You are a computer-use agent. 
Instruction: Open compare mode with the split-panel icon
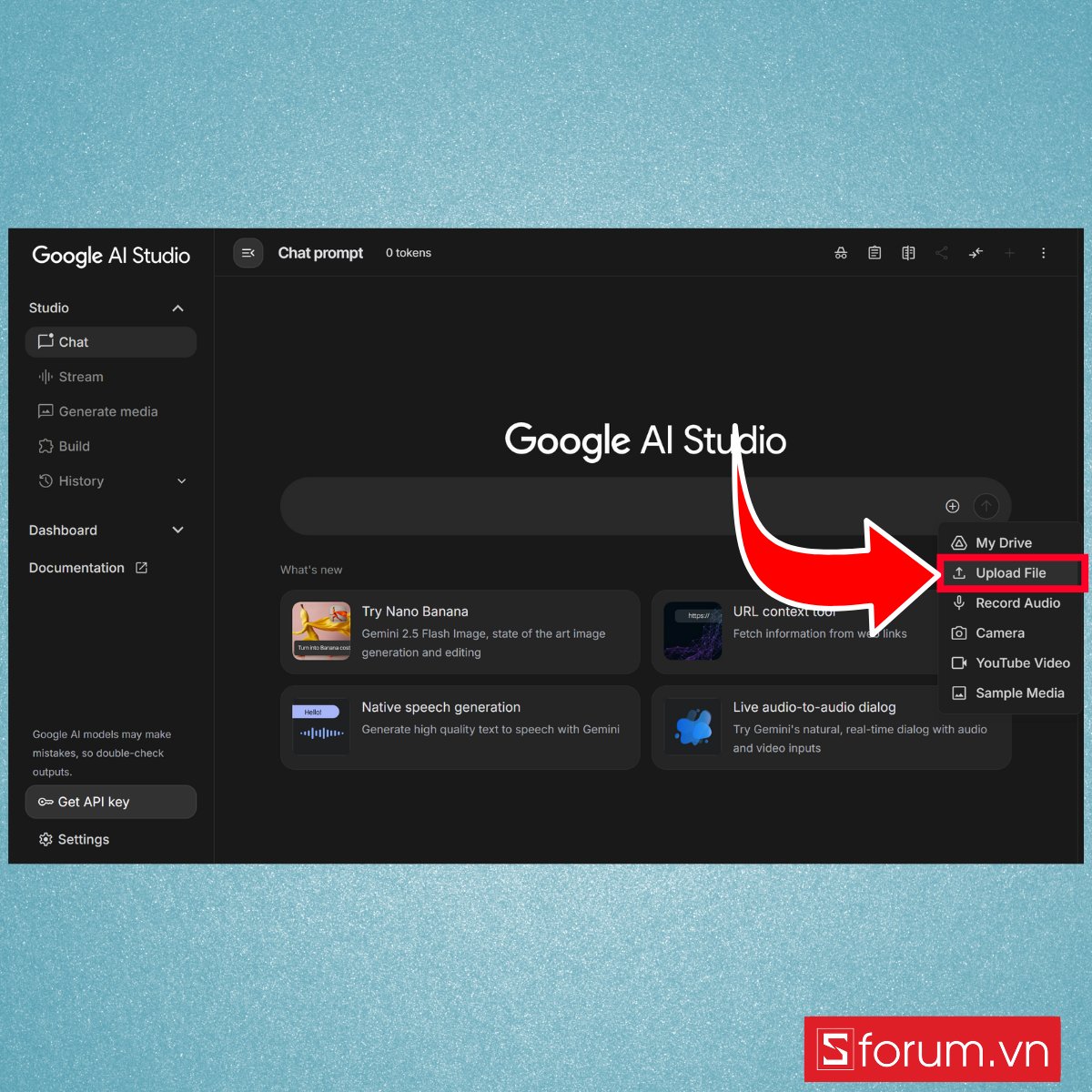(908, 253)
